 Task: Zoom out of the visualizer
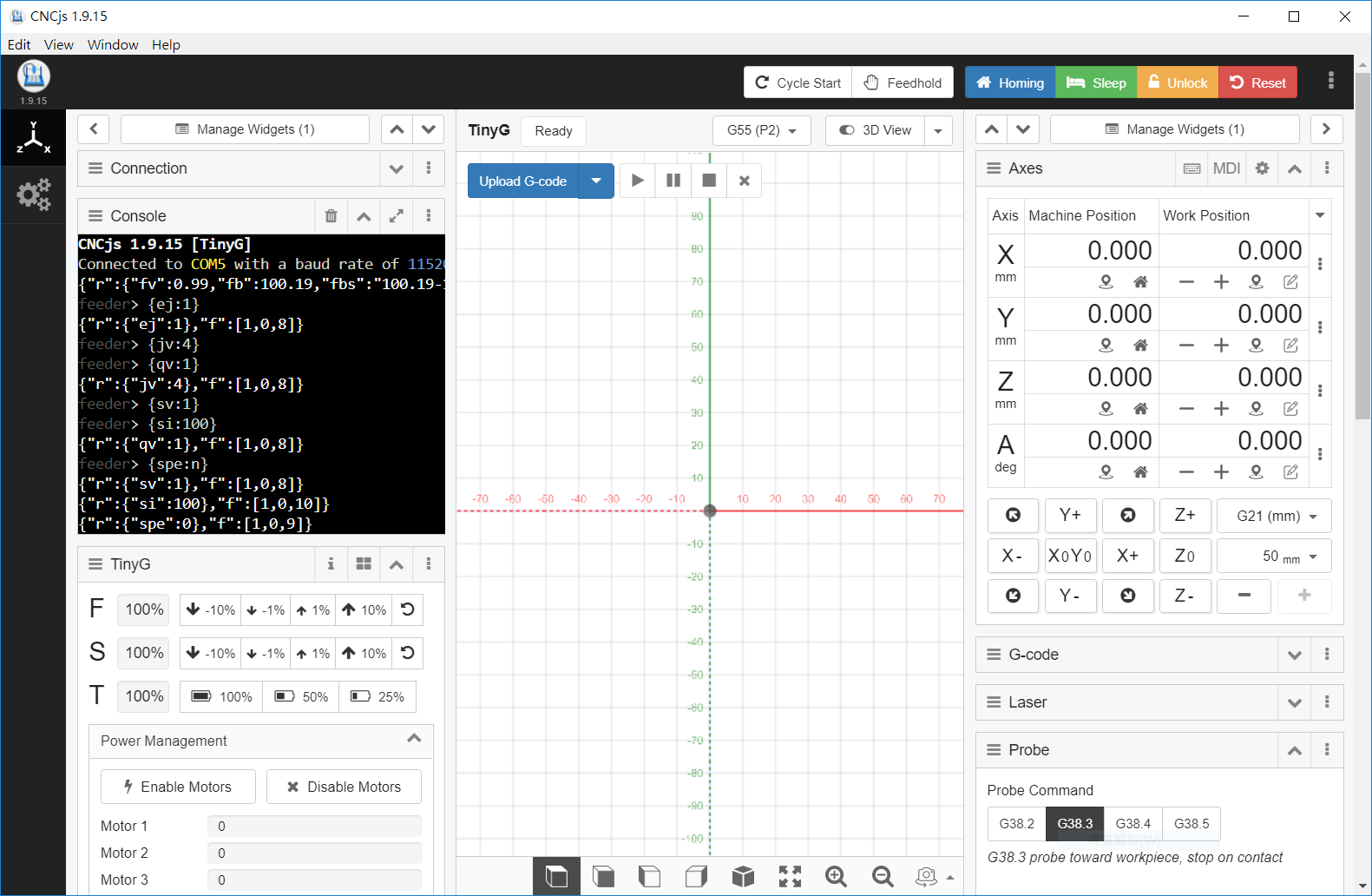point(883,876)
